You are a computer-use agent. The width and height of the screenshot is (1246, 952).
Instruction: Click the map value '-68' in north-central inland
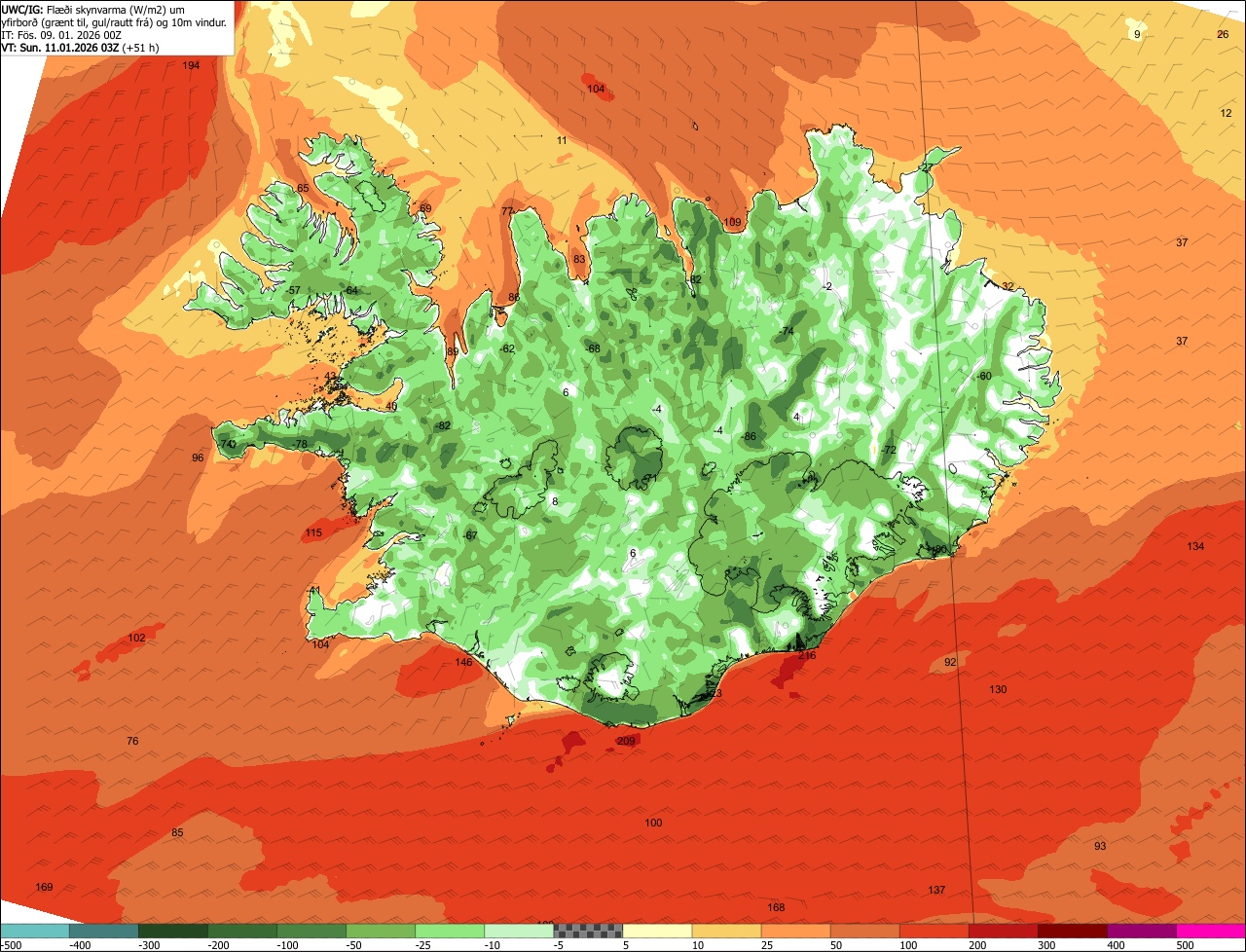pyautogui.click(x=592, y=348)
